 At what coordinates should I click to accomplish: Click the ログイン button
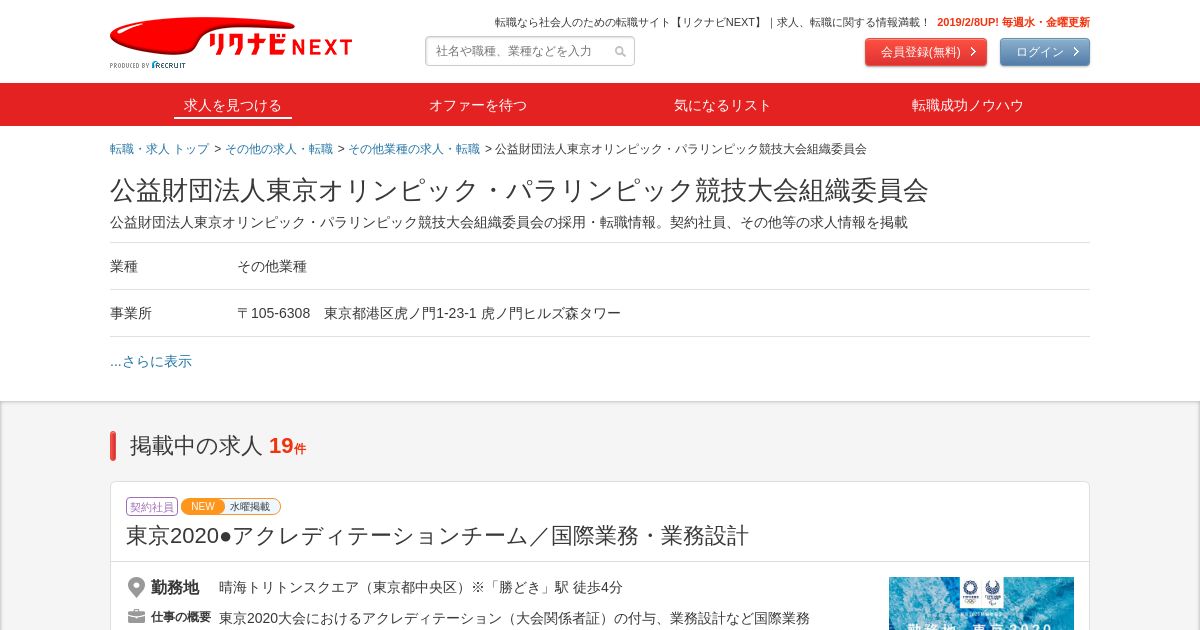click(1045, 52)
